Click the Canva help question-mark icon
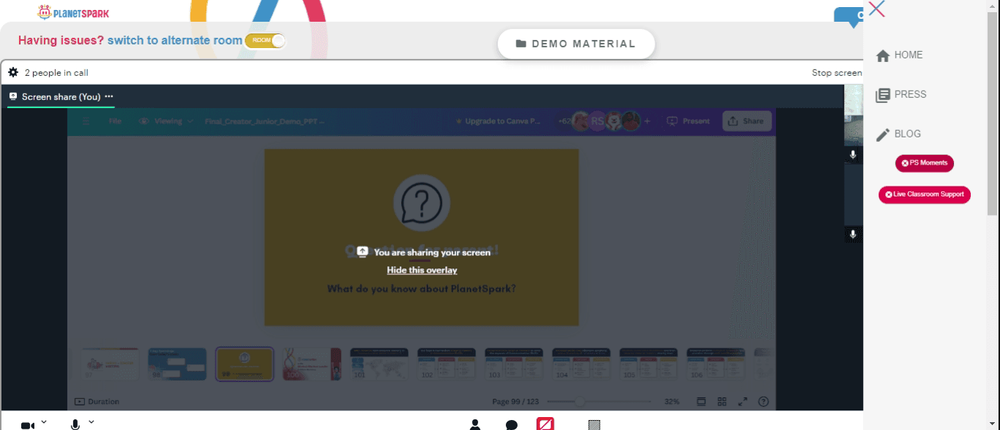This screenshot has width=1000, height=430. [763, 401]
